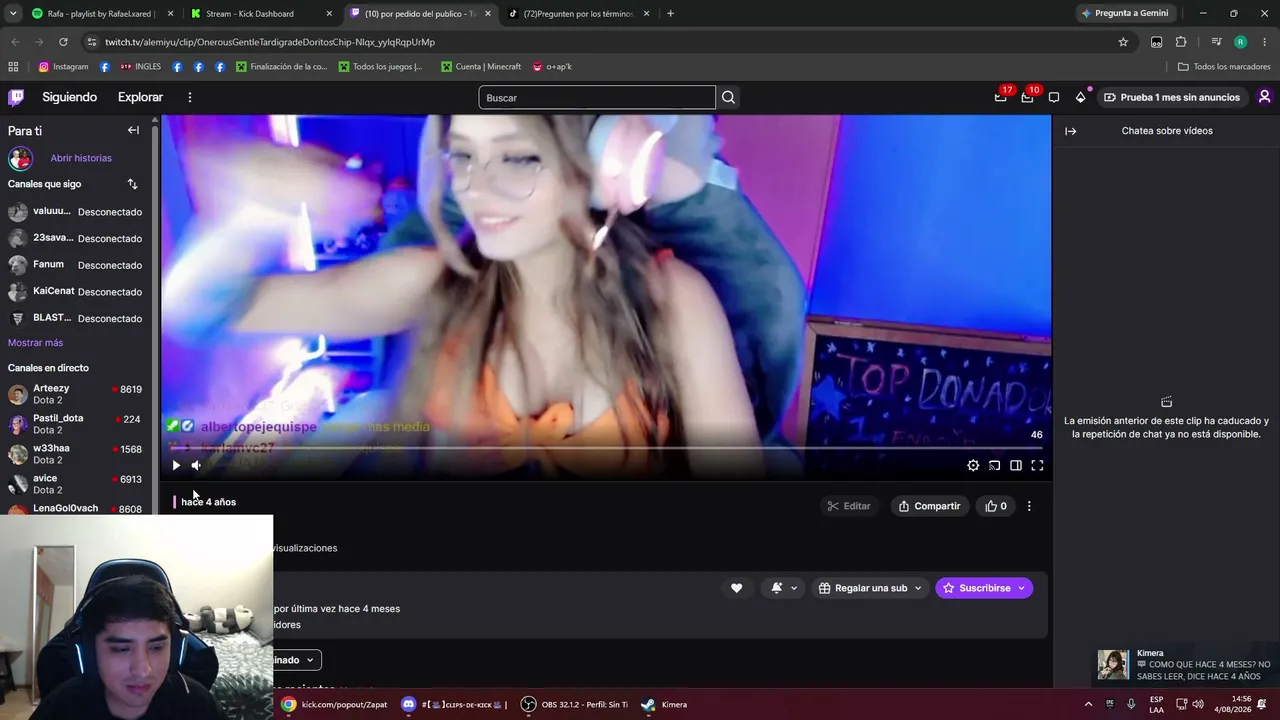This screenshot has height=720, width=1280.
Task: Focus the Buscar search field
Action: 597,97
